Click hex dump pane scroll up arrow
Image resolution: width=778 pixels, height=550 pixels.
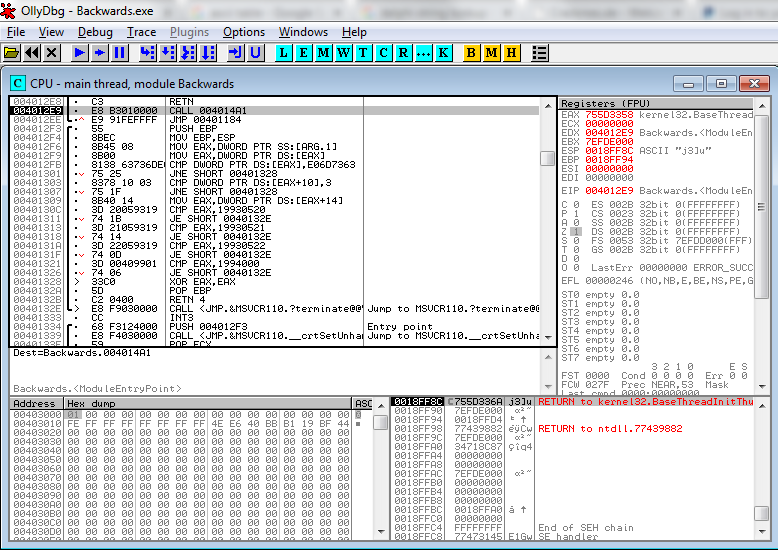(x=381, y=406)
